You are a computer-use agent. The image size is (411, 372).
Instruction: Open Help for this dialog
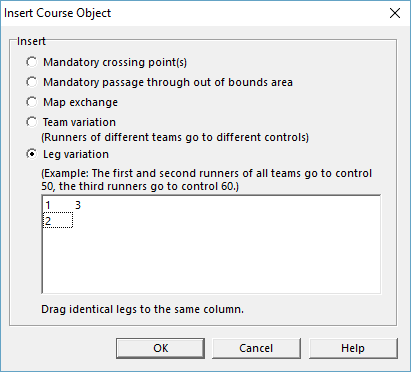353,348
